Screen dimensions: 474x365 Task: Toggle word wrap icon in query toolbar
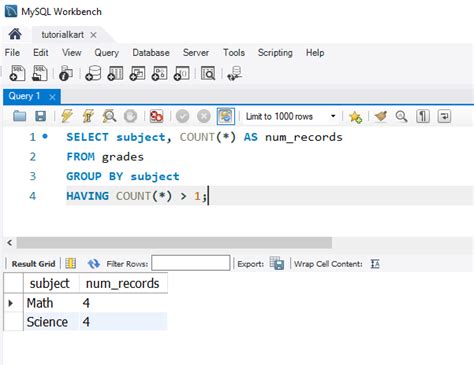point(444,116)
